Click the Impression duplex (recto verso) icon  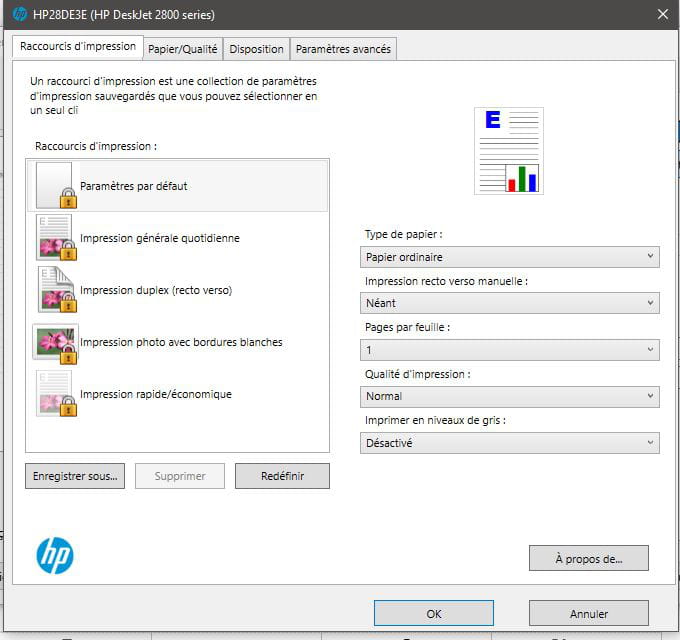click(56, 290)
